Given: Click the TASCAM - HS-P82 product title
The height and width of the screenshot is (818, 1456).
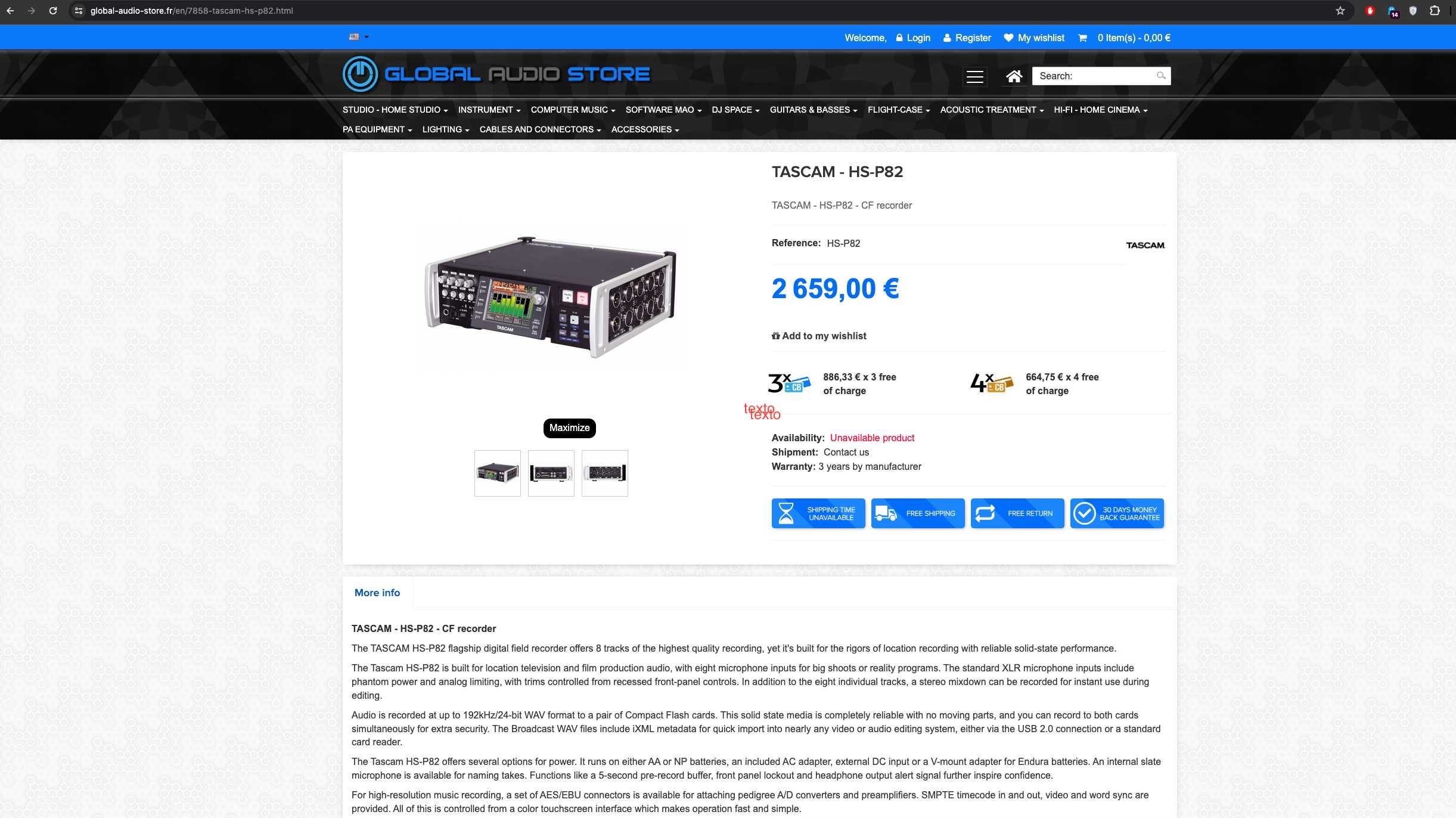Looking at the screenshot, I should pos(837,172).
